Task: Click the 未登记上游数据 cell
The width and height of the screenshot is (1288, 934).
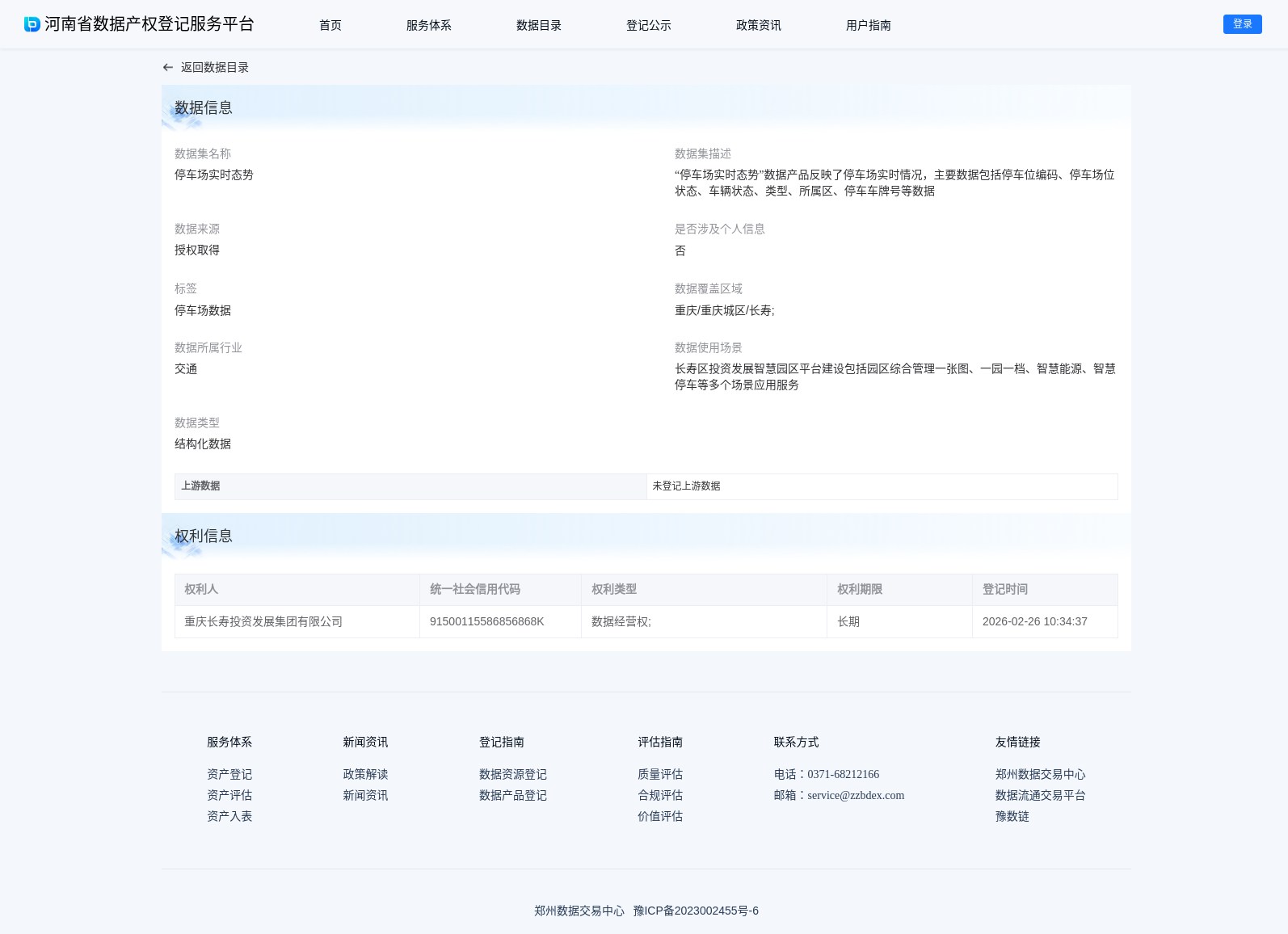Action: [x=882, y=486]
